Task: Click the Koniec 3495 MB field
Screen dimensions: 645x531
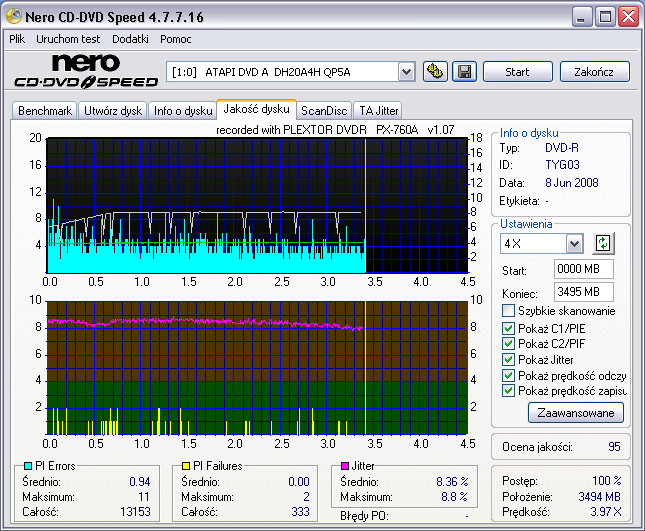Action: [584, 292]
